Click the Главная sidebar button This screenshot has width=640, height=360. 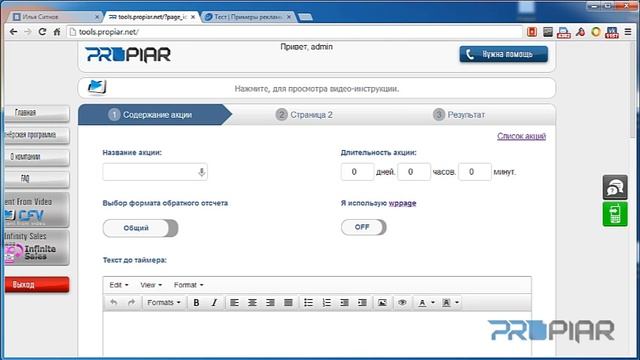click(37, 113)
